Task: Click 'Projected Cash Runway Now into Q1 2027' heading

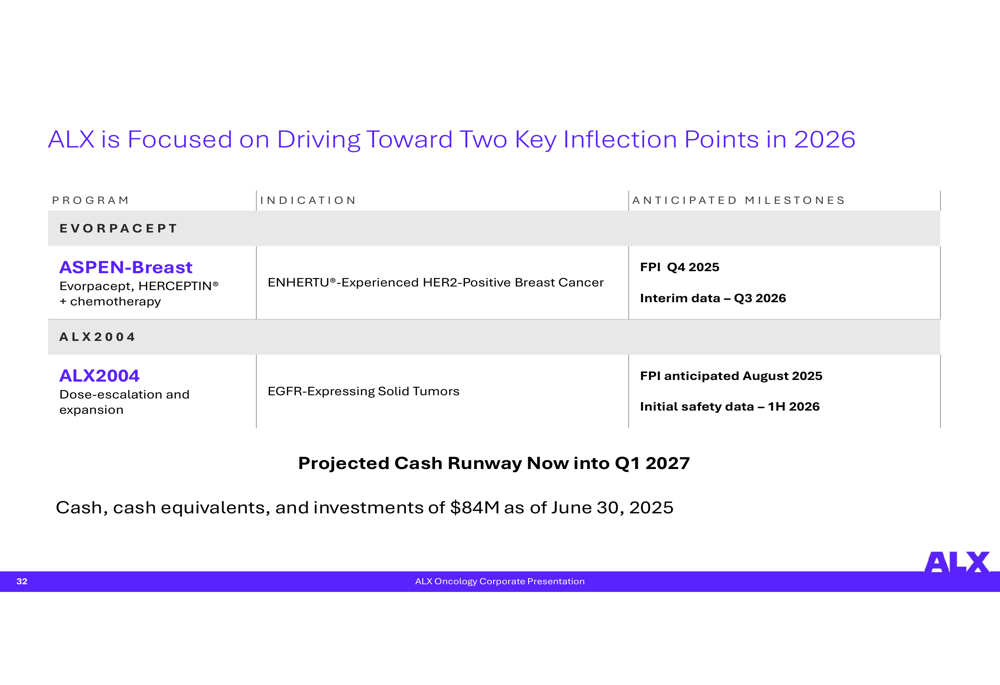Action: (494, 463)
